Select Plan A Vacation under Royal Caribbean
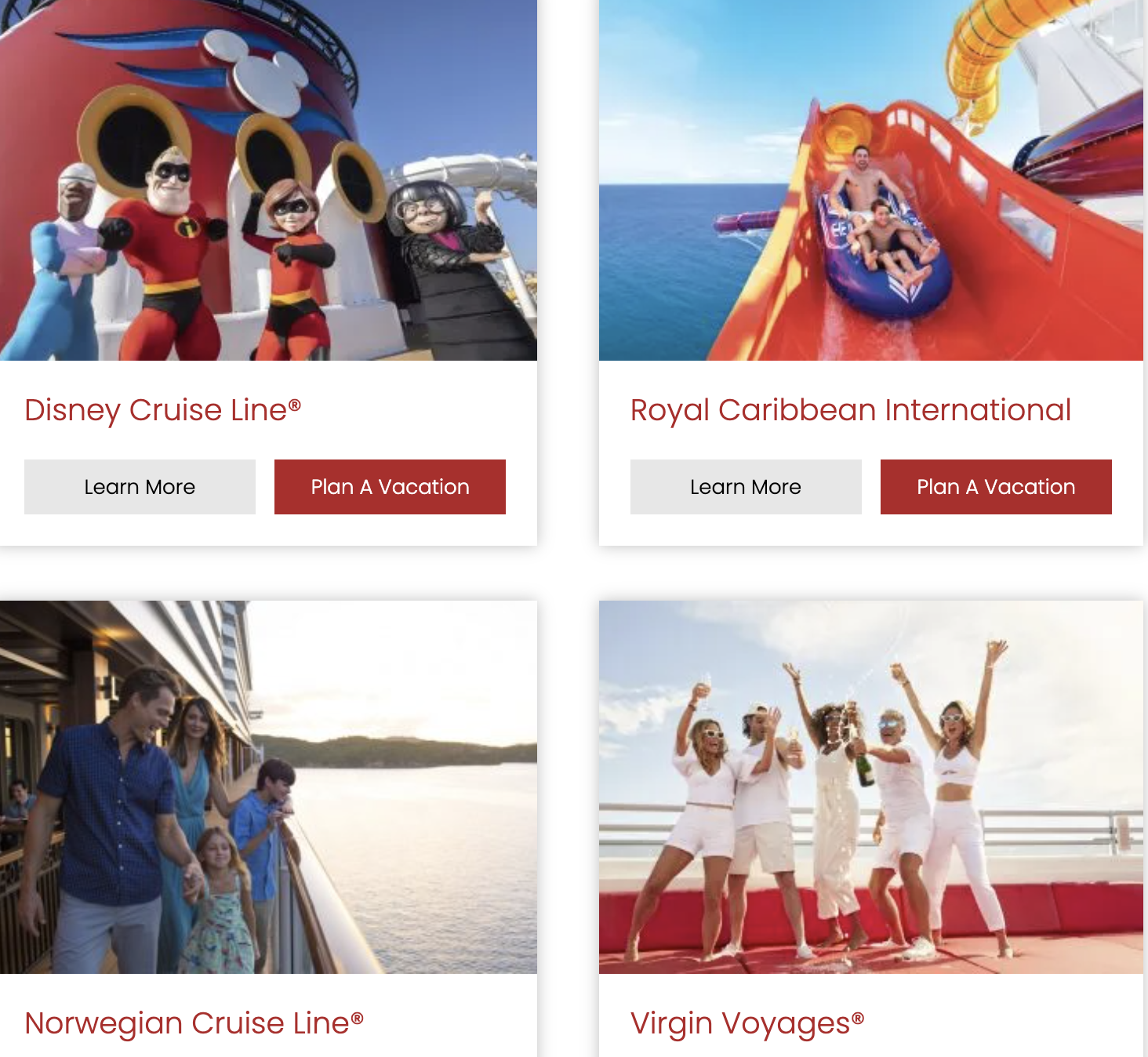 pyautogui.click(x=996, y=487)
